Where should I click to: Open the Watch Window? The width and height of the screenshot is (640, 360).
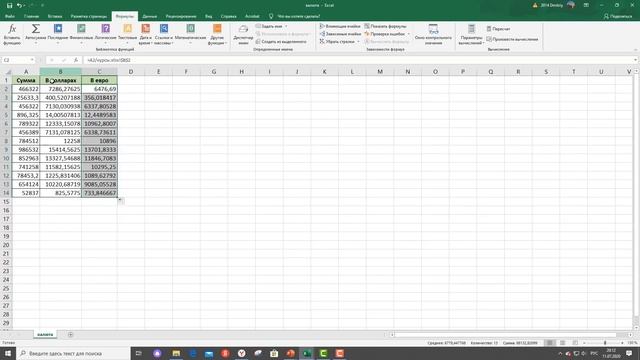point(433,34)
